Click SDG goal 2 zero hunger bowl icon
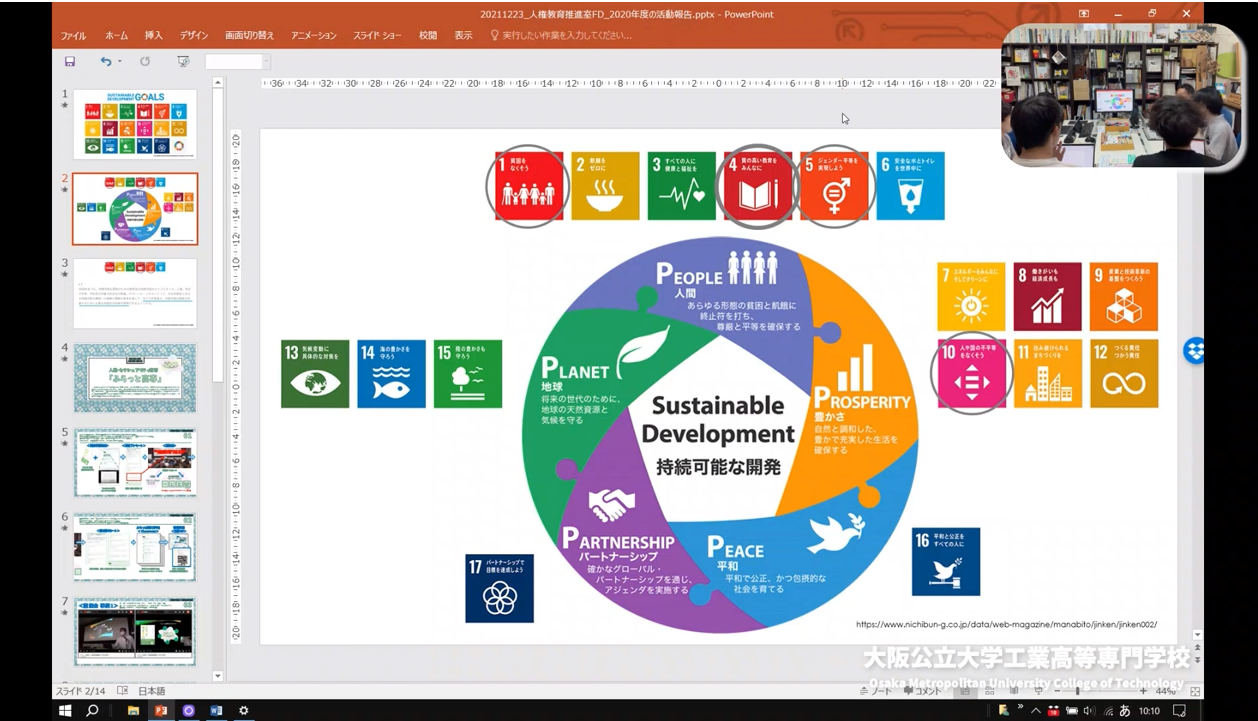The height and width of the screenshot is (721, 1258). [605, 186]
